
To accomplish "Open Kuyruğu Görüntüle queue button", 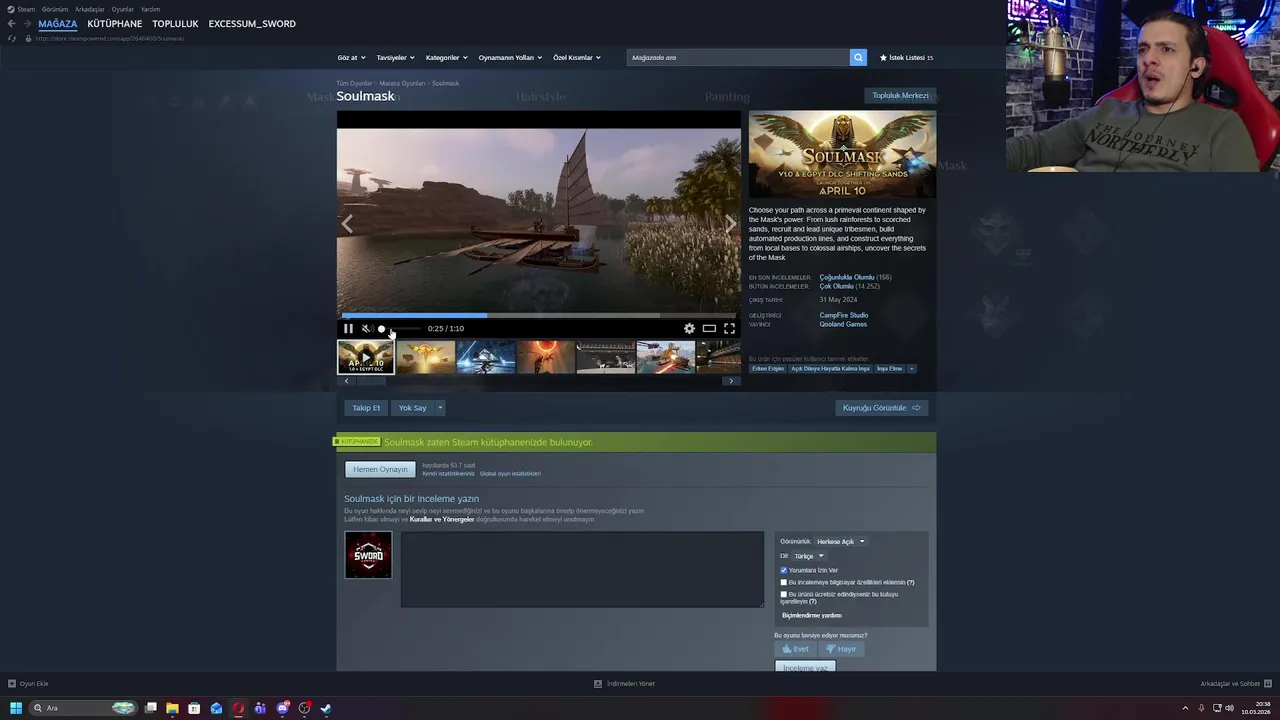I will click(x=882, y=408).
